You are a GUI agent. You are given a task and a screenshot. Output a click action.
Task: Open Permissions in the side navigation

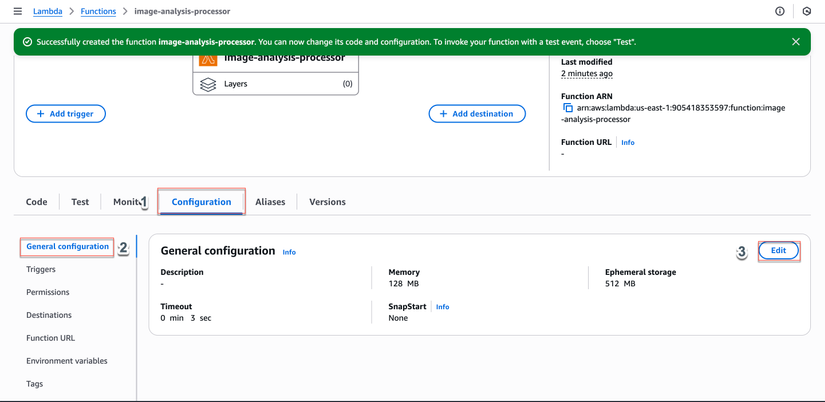[48, 292]
